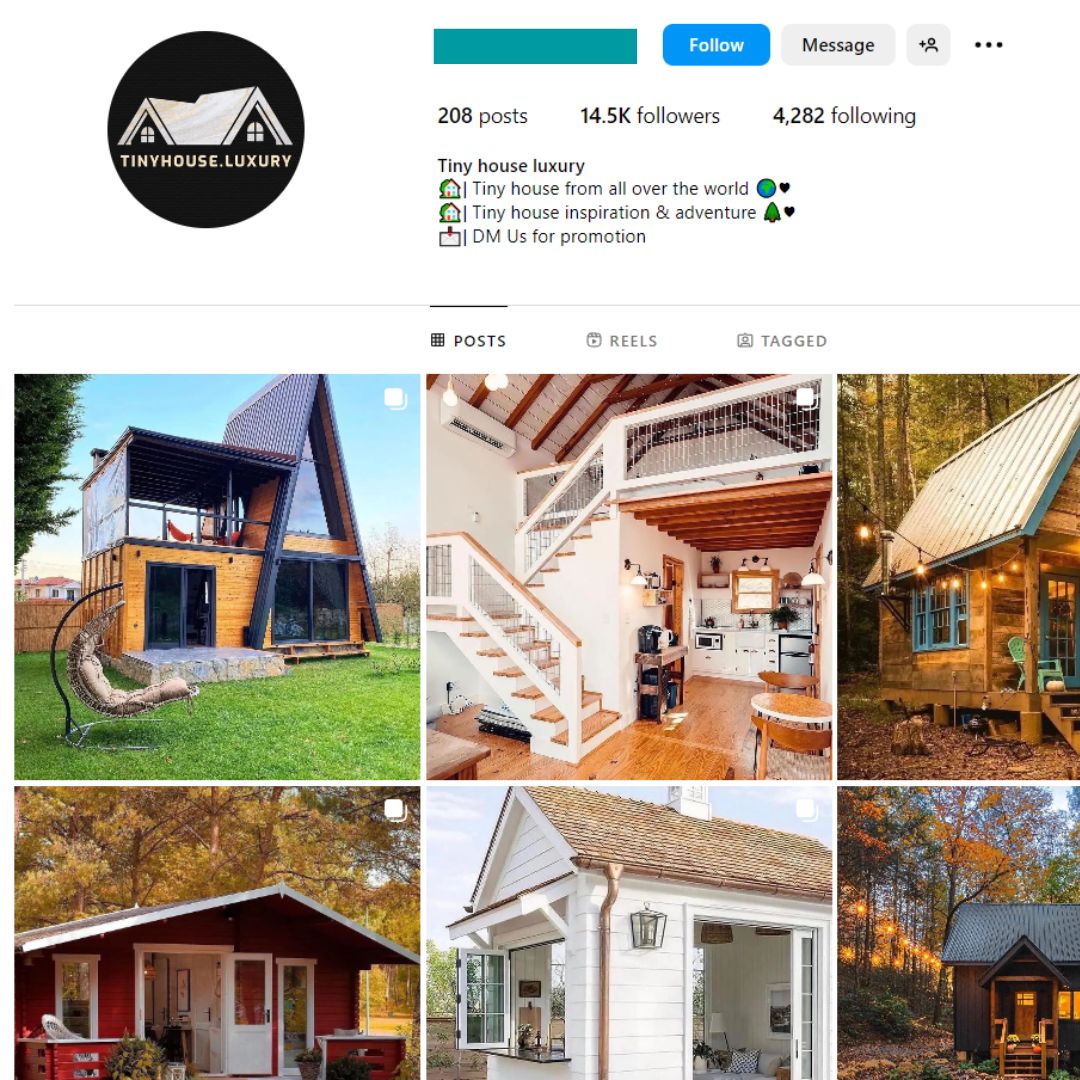Viewport: 1080px width, 1080px height.
Task: Open the Tinyhouse.luxury profile picture
Action: 206,129
